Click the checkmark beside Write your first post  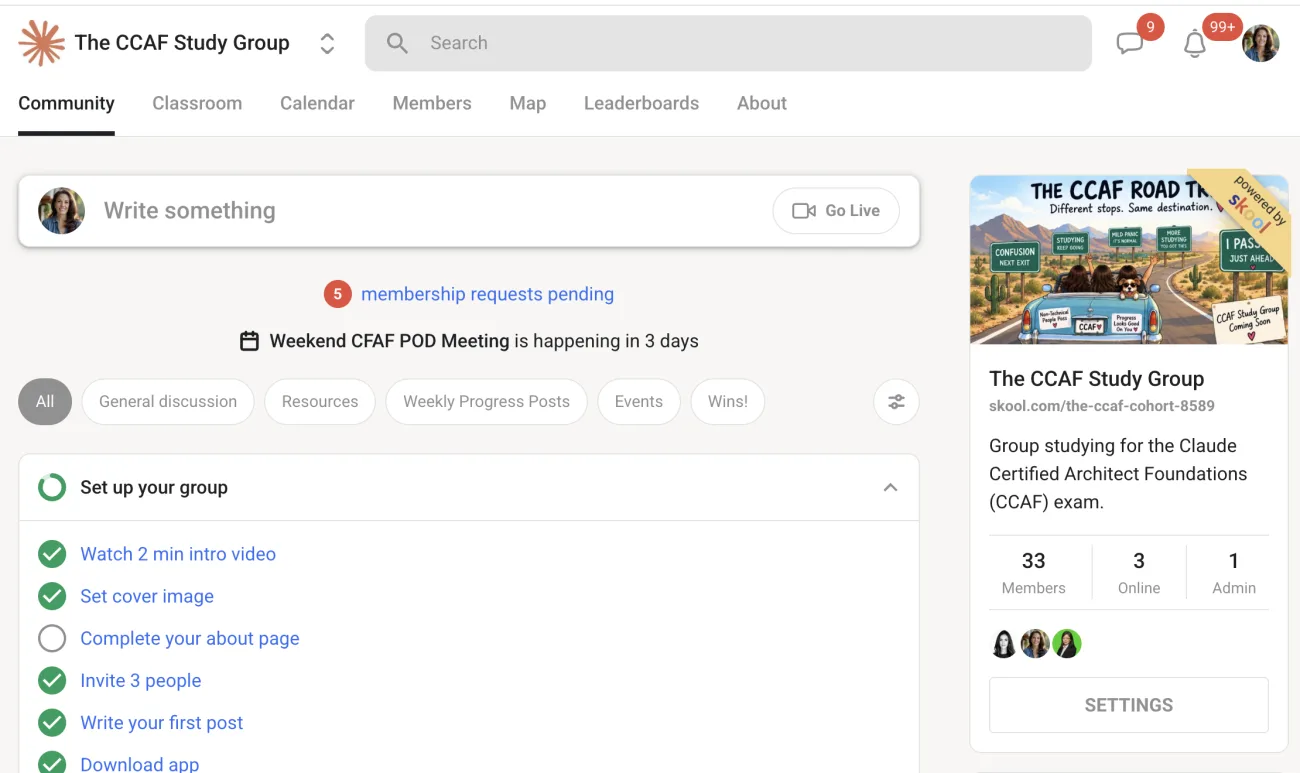pos(52,722)
